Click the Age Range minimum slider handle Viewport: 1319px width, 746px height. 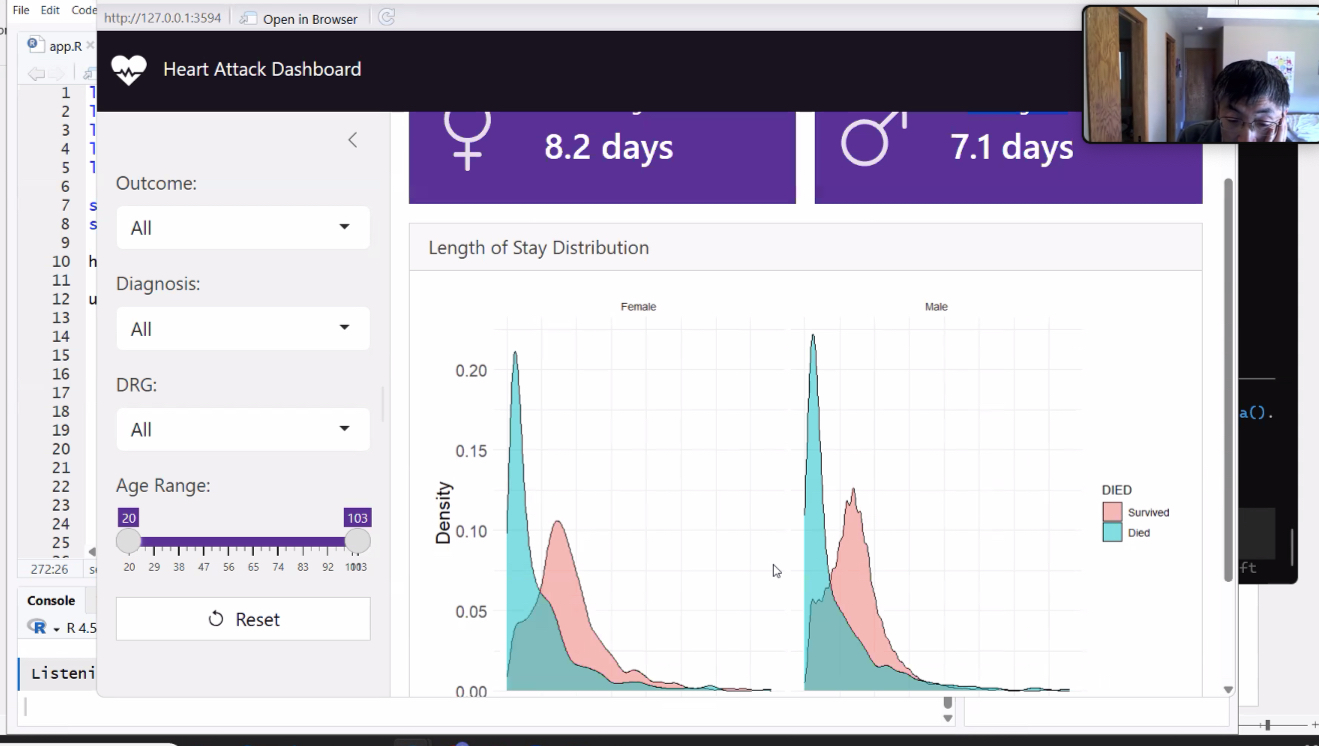tap(128, 541)
